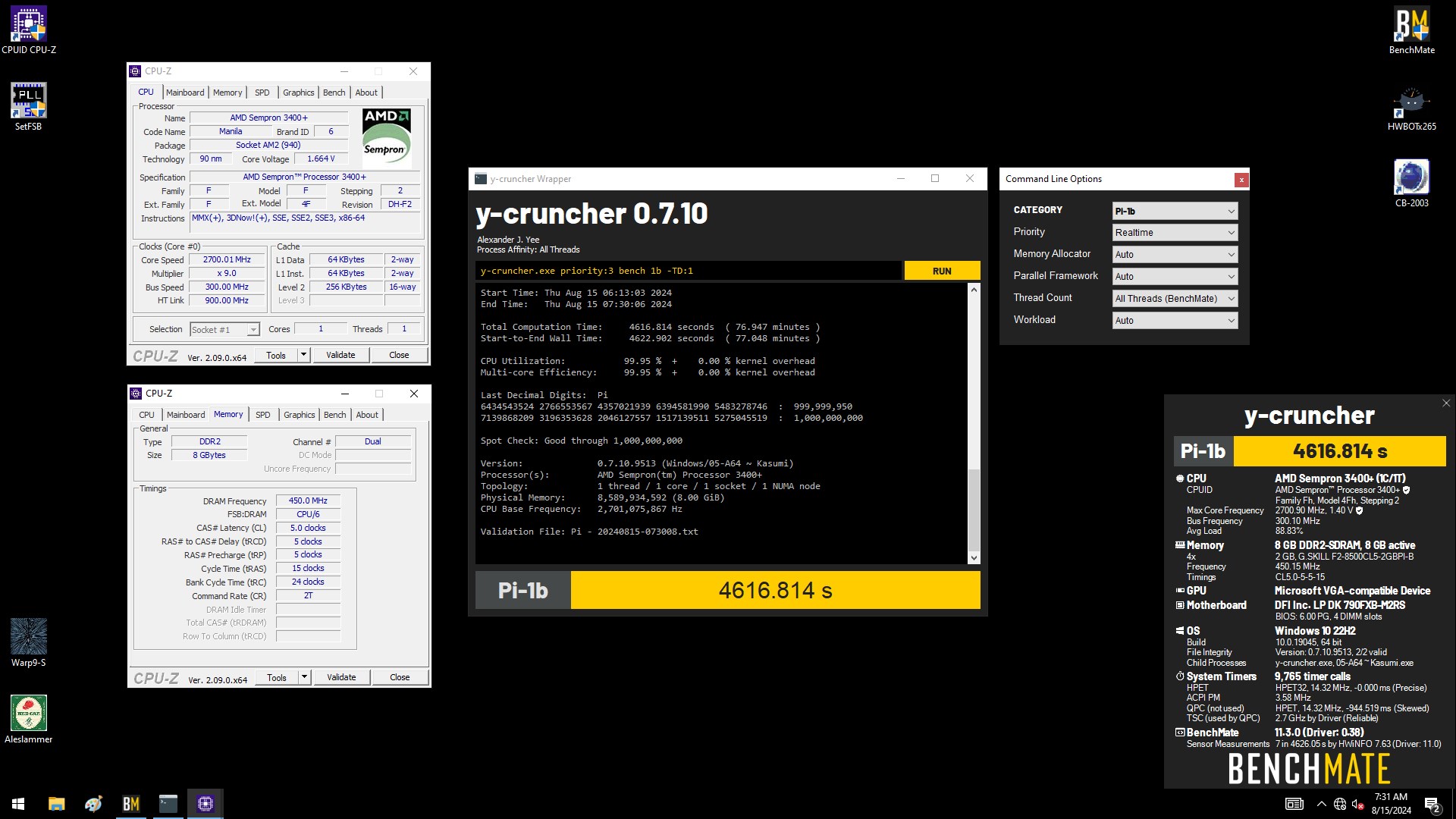Open File Explorer from taskbar
This screenshot has width=1456, height=819.
click(x=56, y=804)
